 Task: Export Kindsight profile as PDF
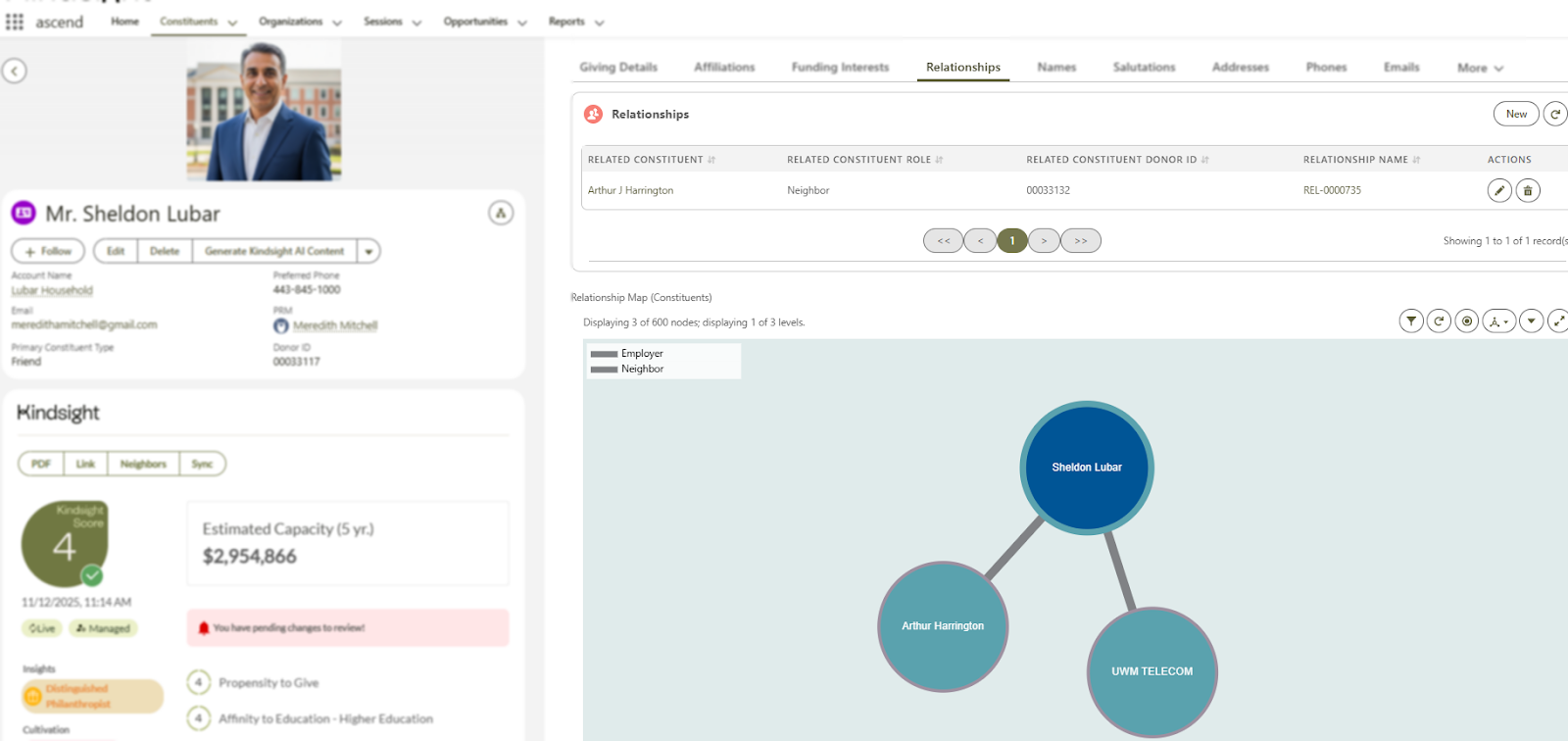tap(41, 464)
